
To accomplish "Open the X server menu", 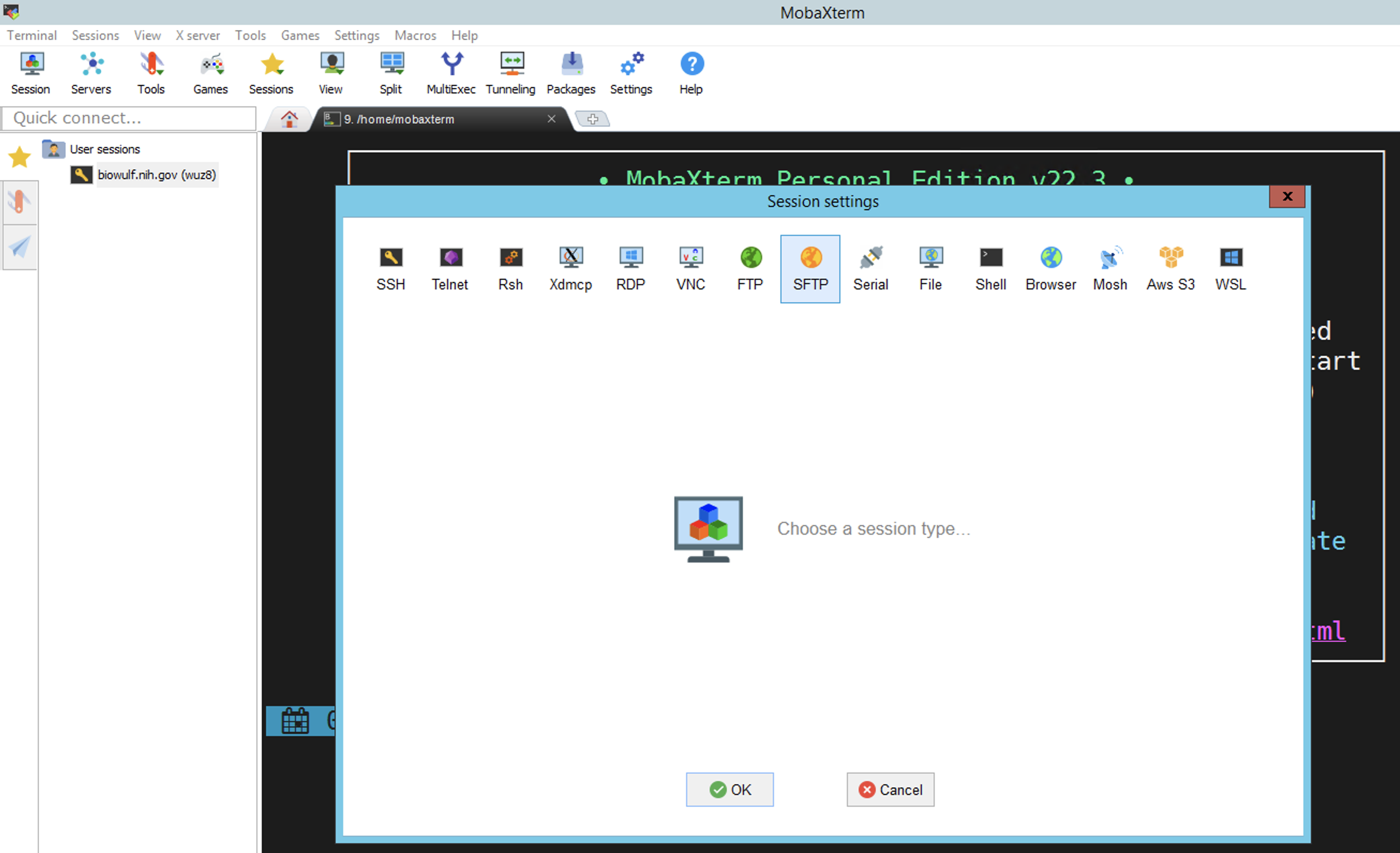I will 197,35.
